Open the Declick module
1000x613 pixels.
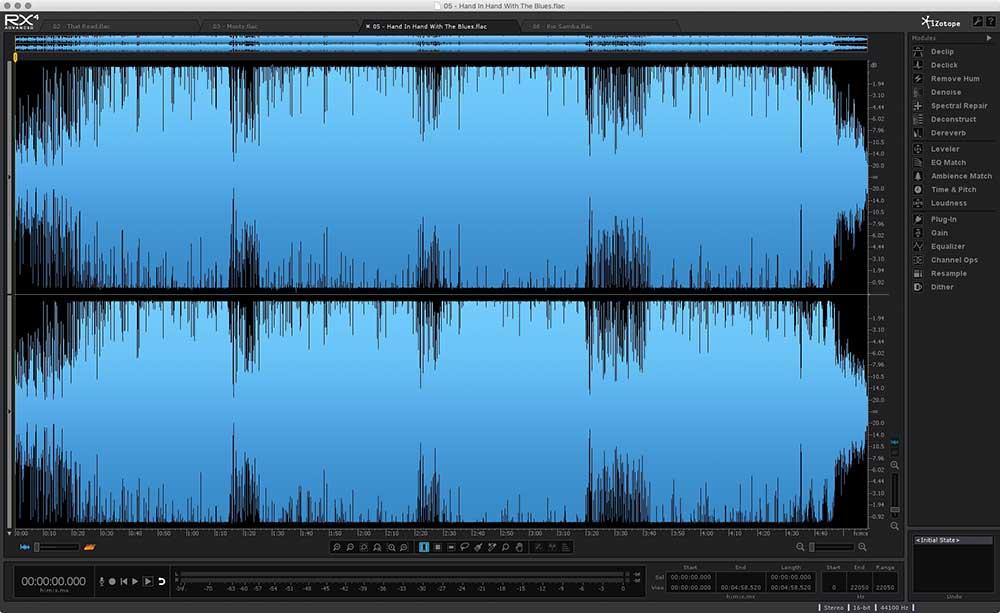944,65
